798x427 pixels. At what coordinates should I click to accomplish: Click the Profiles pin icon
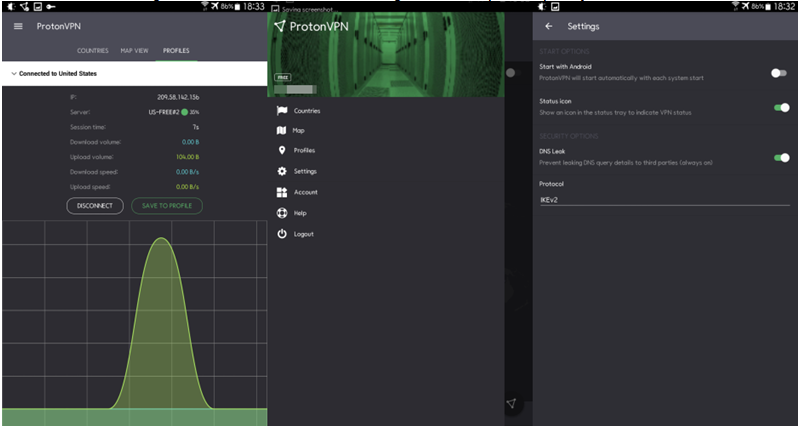pyautogui.click(x=281, y=151)
